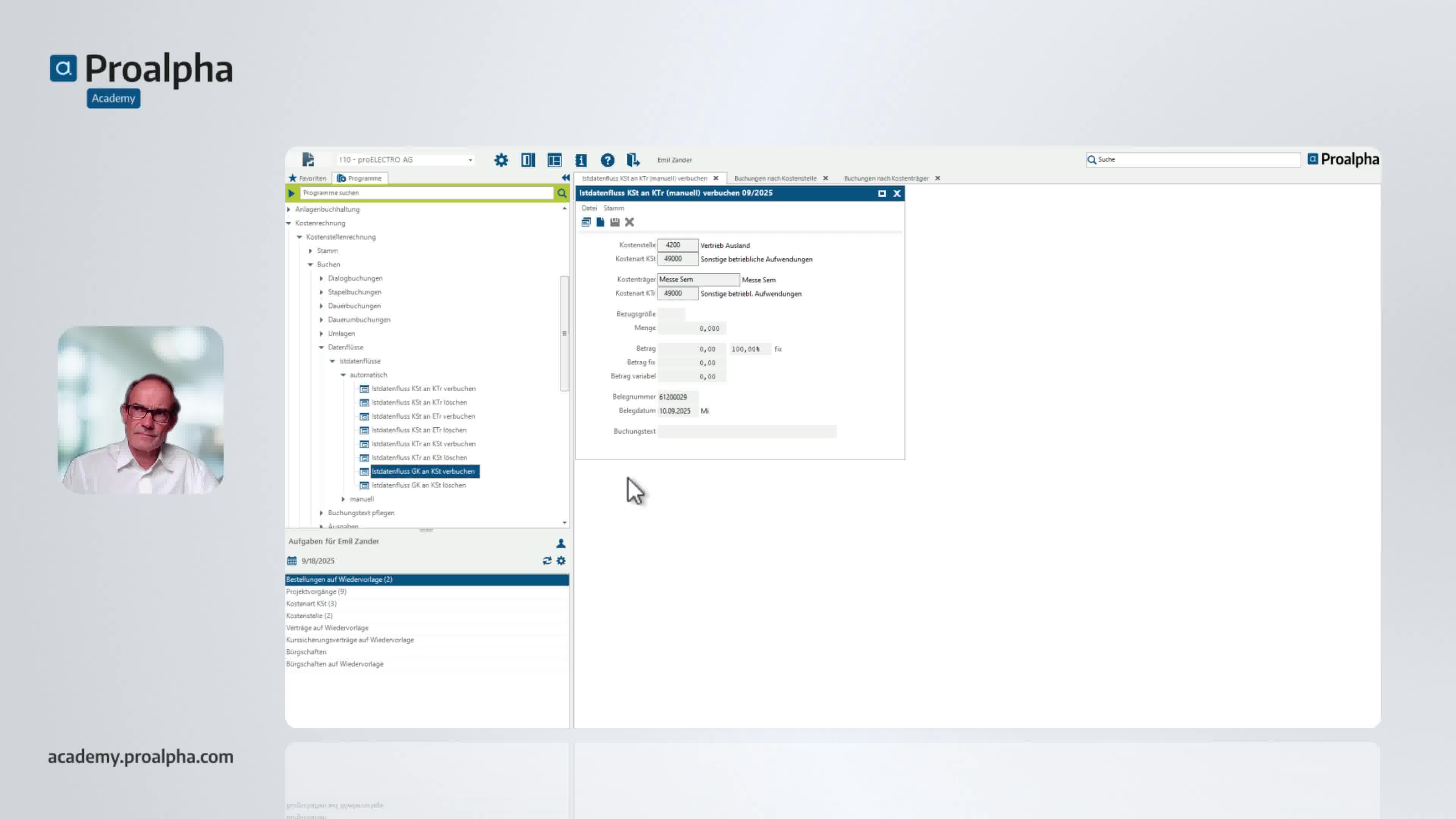Image resolution: width=1456 pixels, height=819 pixels.
Task: Click the delete X icon in form toolbar
Action: [x=629, y=222]
